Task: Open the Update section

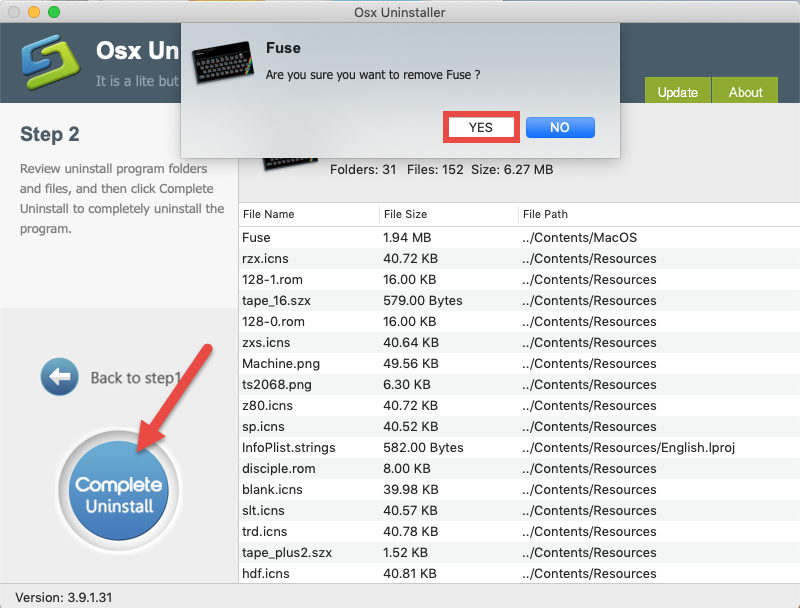Action: pyautogui.click(x=678, y=91)
